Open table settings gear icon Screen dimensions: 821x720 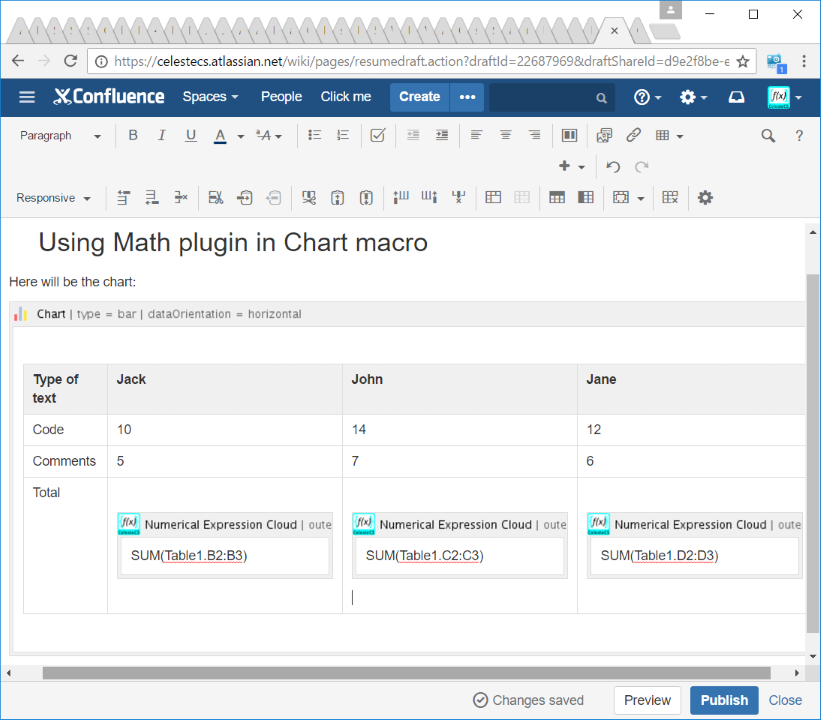[x=705, y=198]
